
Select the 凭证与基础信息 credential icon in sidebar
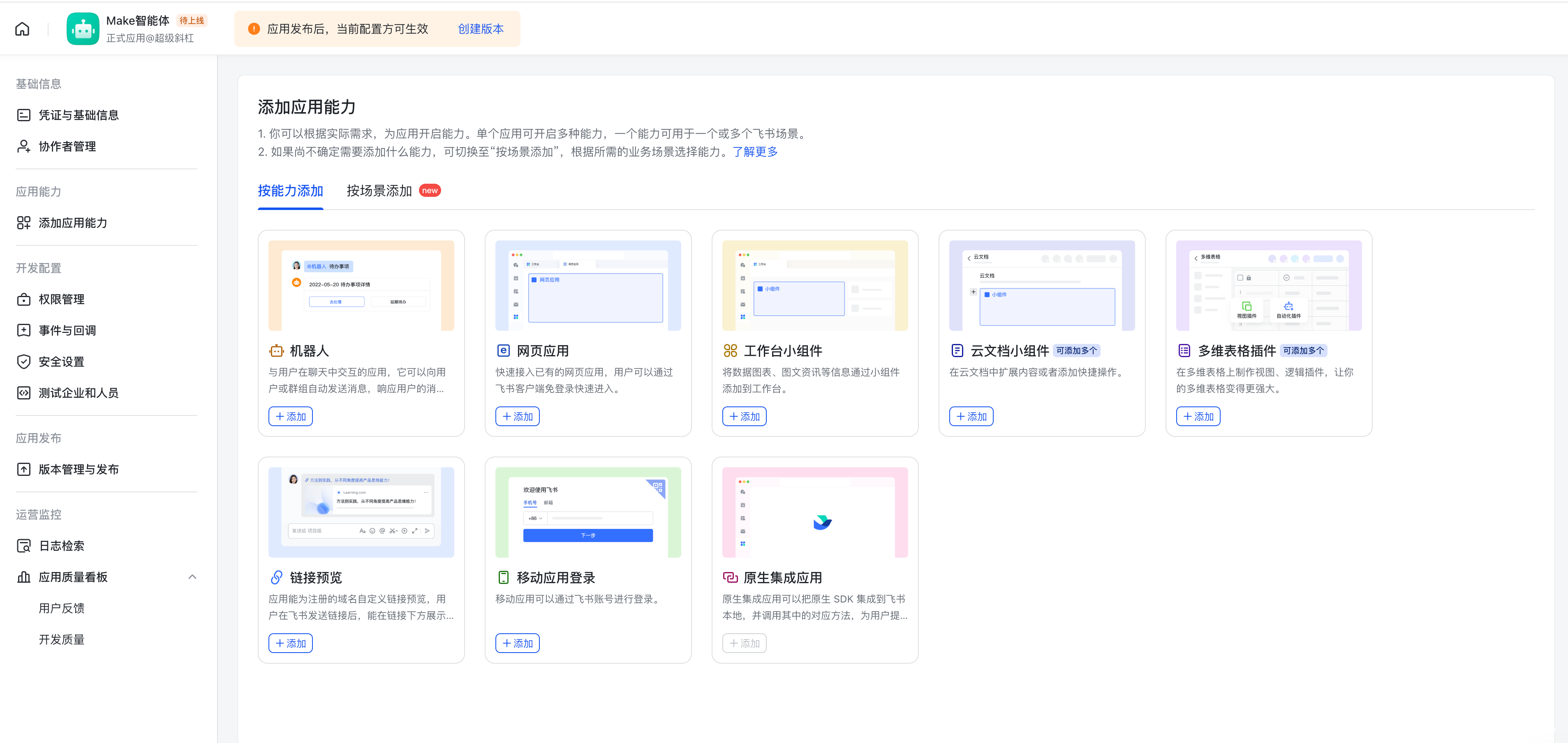click(x=23, y=114)
